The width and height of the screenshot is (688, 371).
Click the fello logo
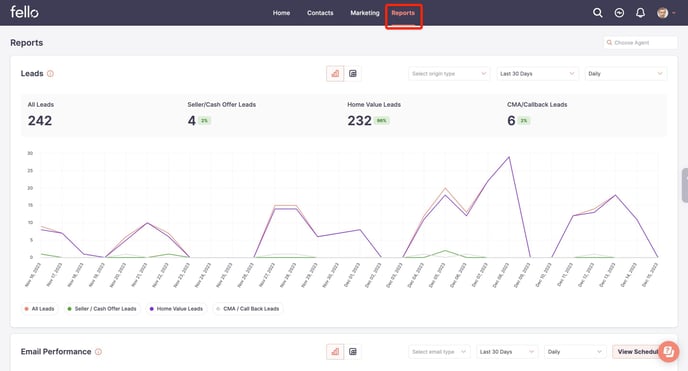(x=24, y=12)
